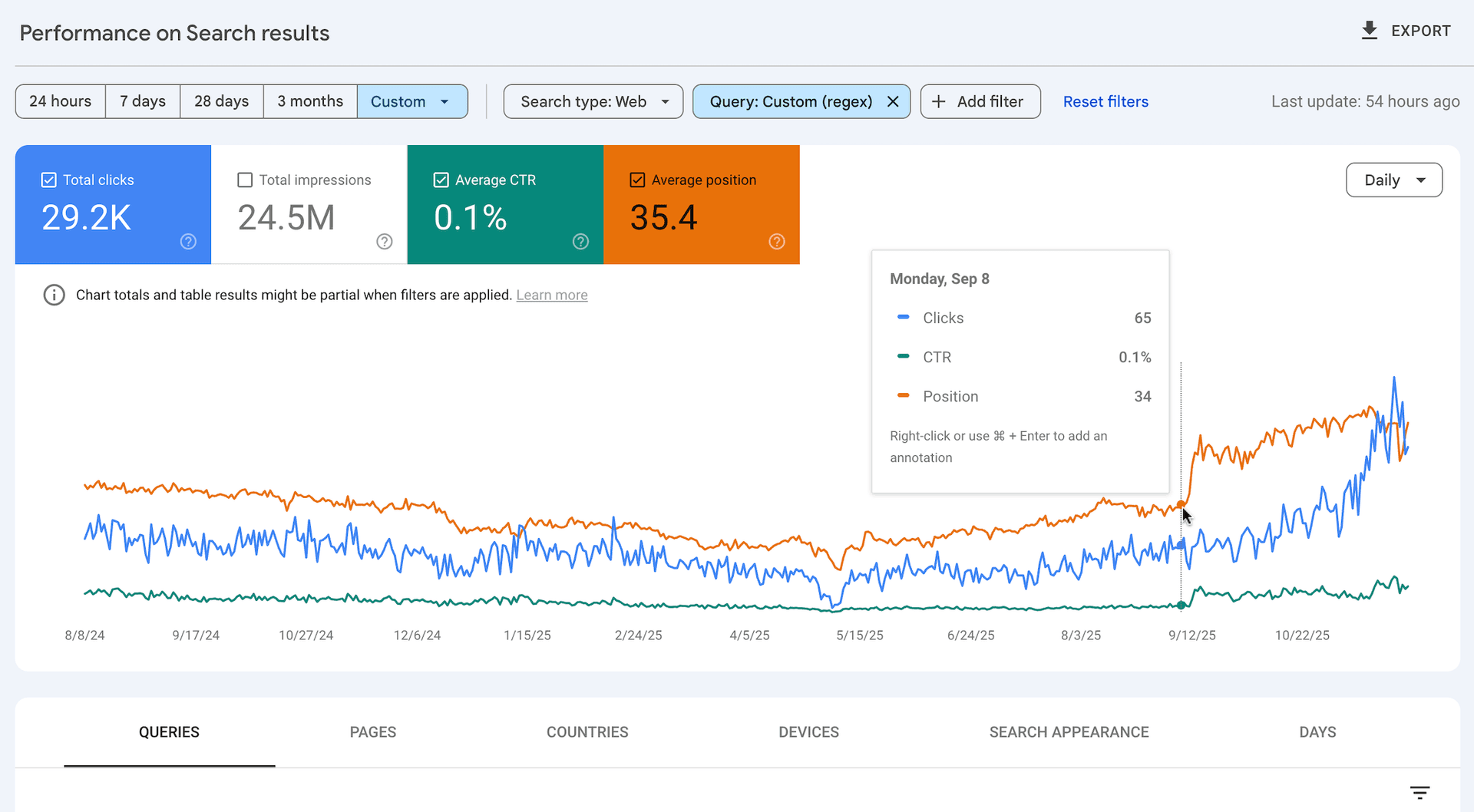The image size is (1474, 812).
Task: Click the 'Monday, Sep 8' tooltip heading
Action: tap(940, 279)
